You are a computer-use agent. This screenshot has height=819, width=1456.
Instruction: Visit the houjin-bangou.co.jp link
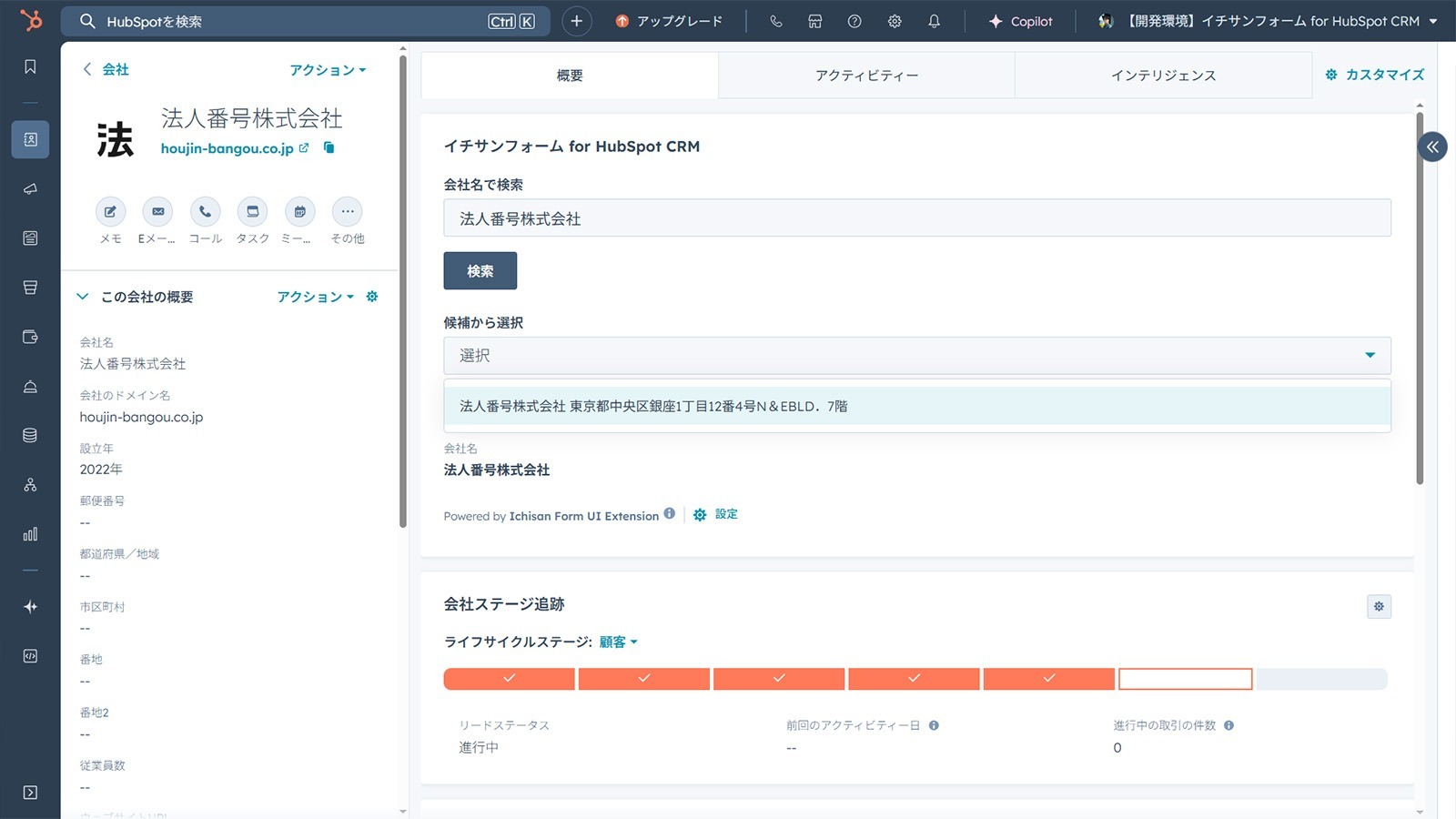(x=229, y=147)
